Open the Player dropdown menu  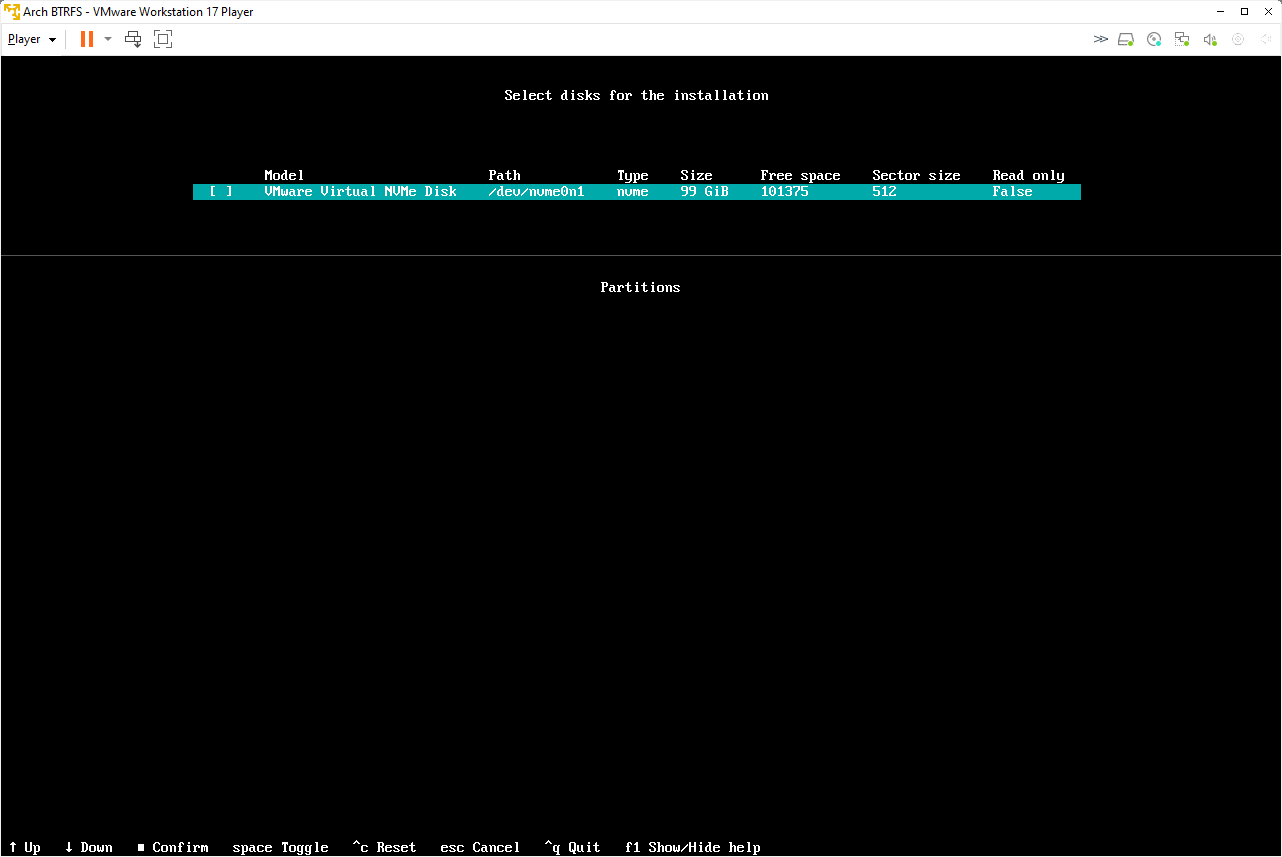pyautogui.click(x=32, y=39)
